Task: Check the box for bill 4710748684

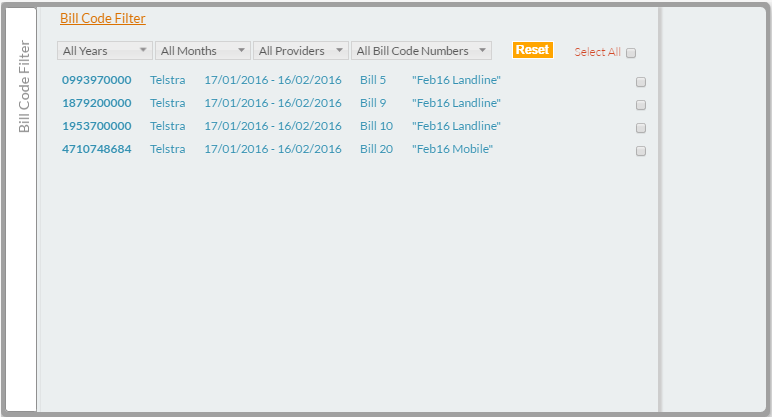Action: 641,151
